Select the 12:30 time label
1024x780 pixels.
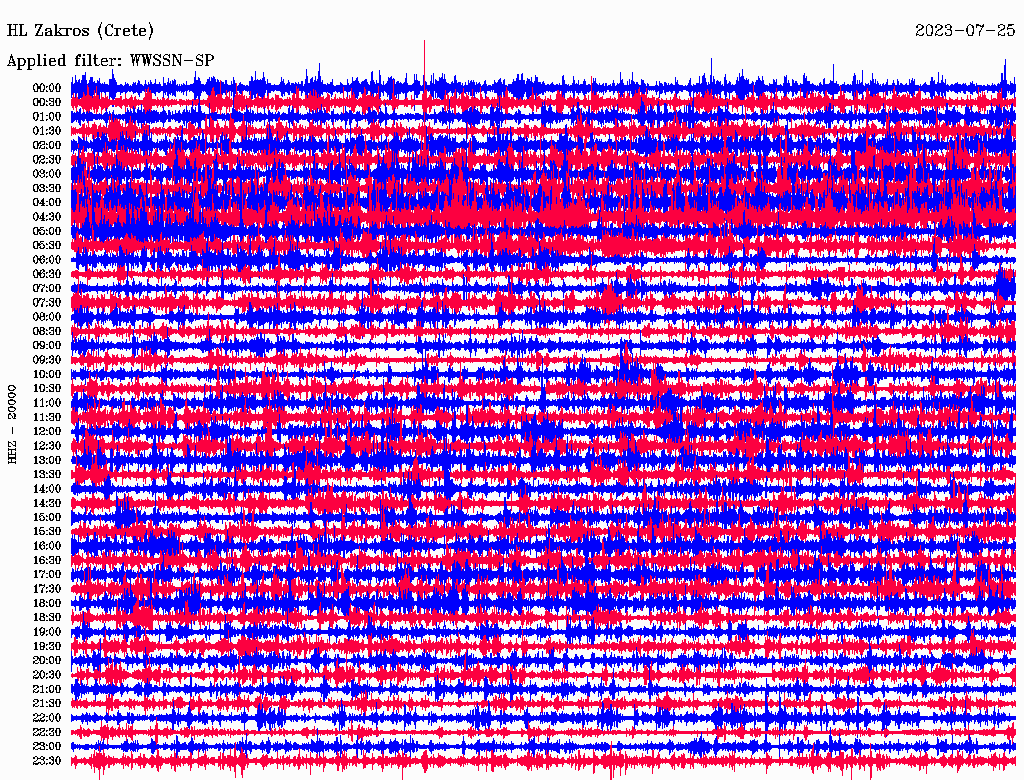[x=47, y=446]
